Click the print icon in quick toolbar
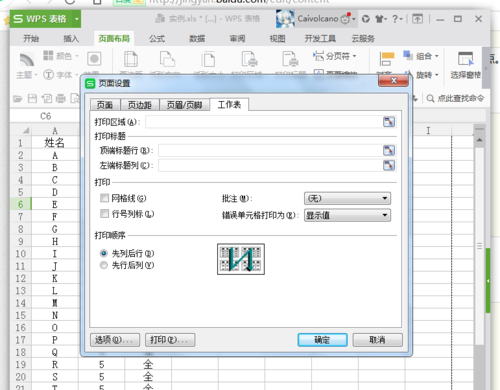Viewport: 500px width, 390px height. click(x=61, y=98)
